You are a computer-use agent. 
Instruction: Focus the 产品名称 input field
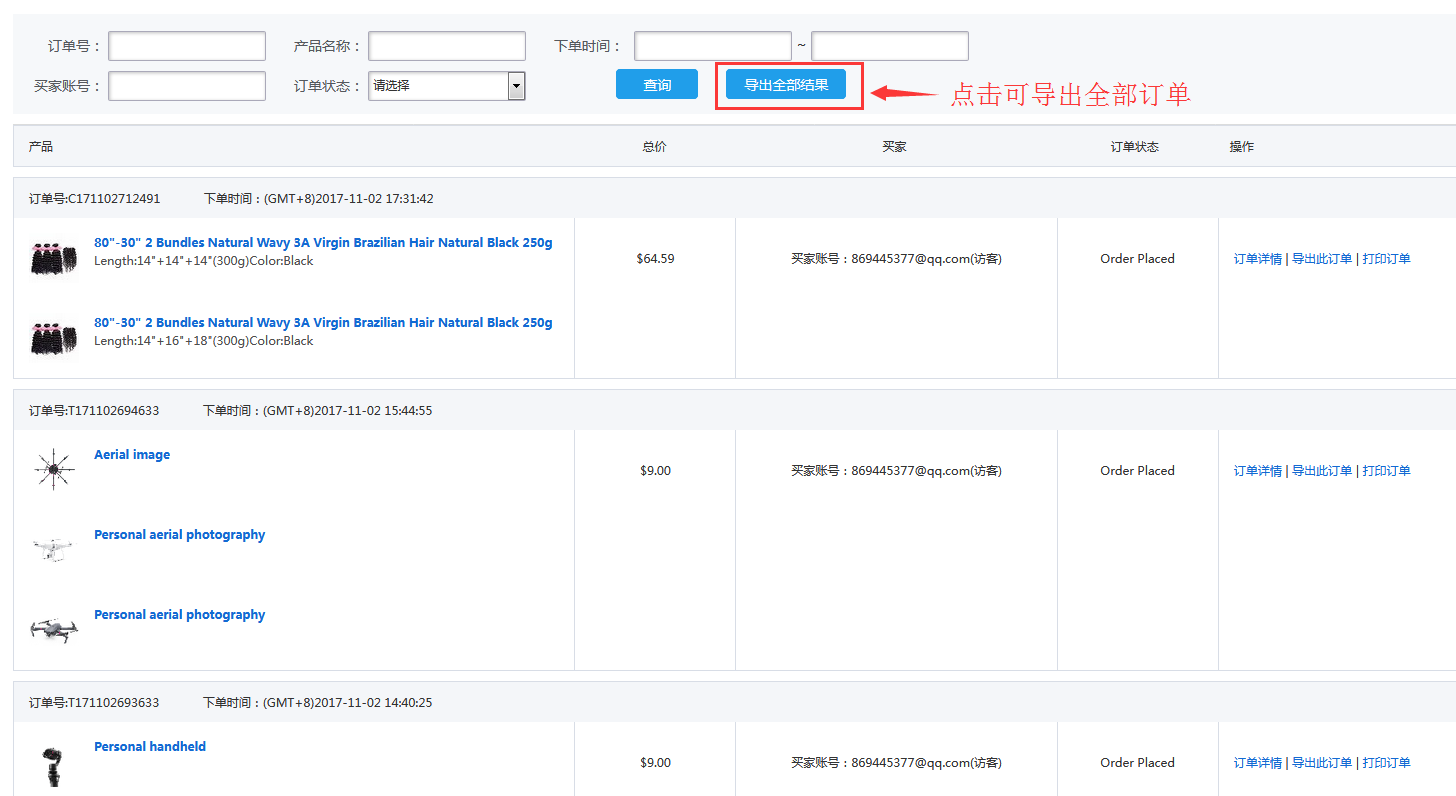point(447,46)
